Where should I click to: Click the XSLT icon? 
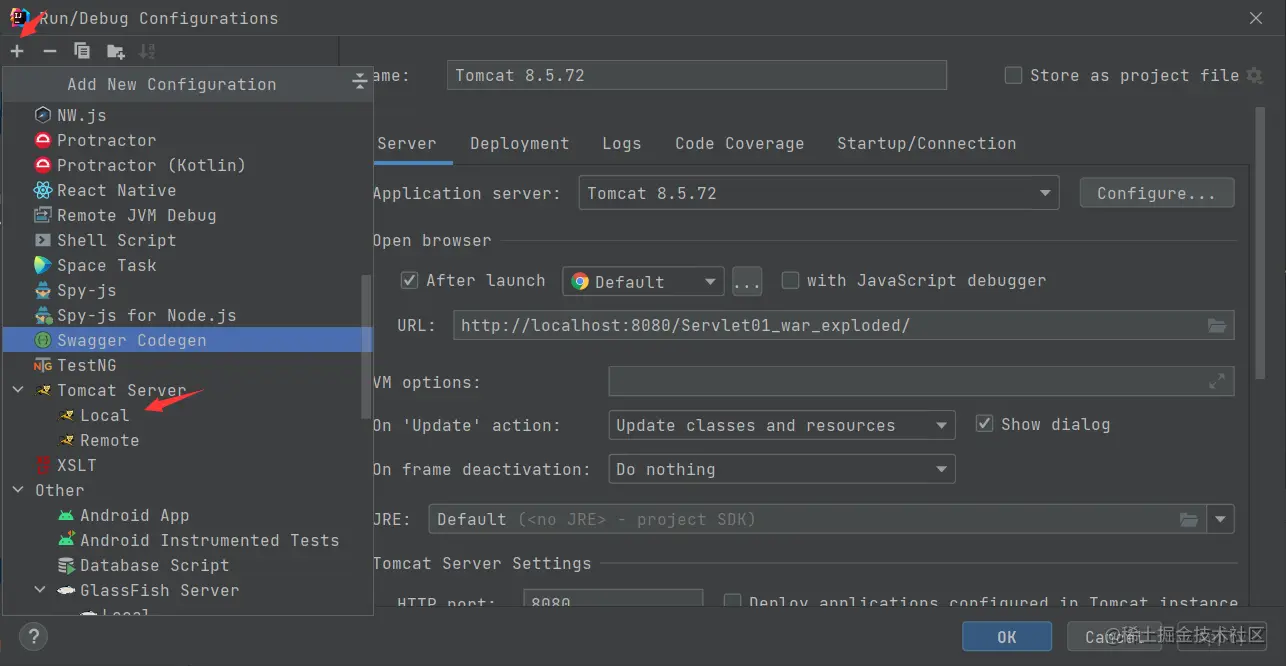tap(43, 465)
